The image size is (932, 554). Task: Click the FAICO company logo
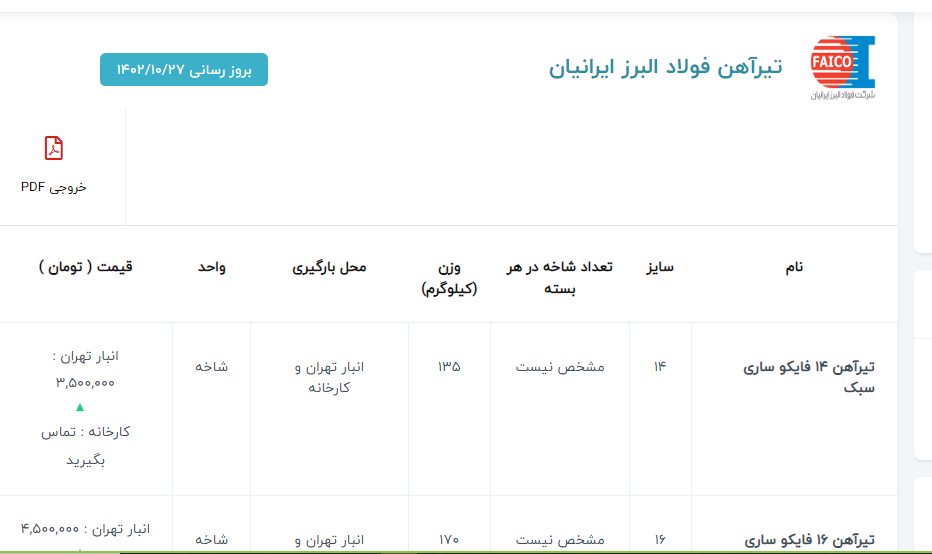click(842, 68)
